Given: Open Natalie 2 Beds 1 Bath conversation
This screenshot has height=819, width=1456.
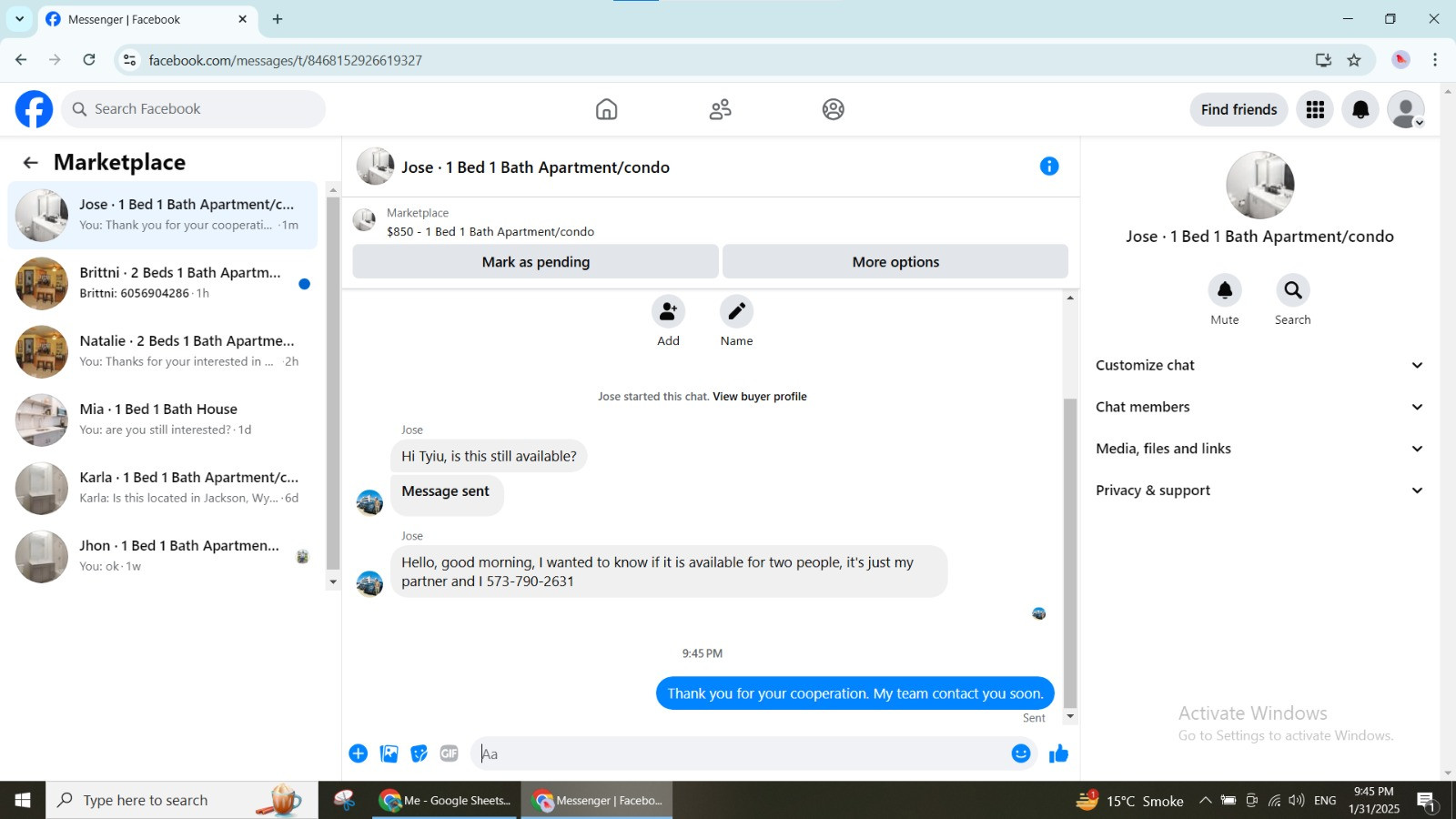Looking at the screenshot, I should (163, 351).
